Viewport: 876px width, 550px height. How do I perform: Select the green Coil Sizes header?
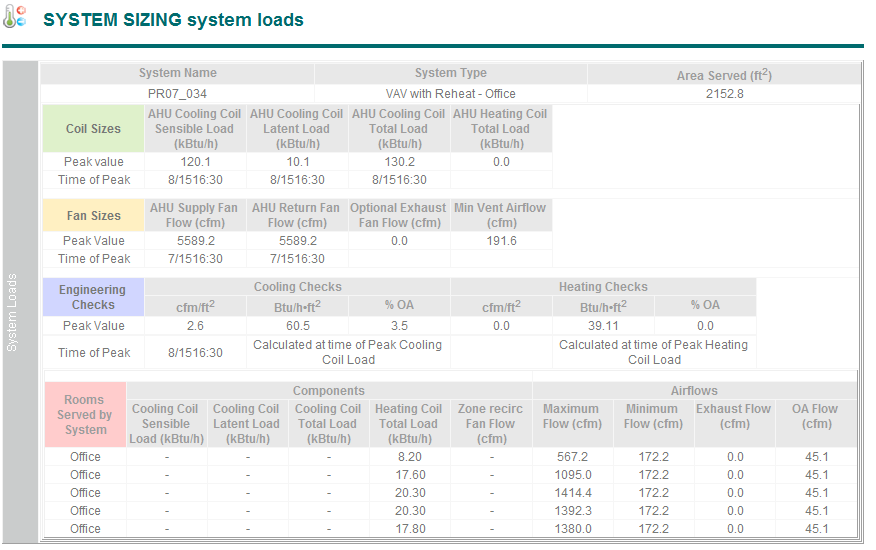pyautogui.click(x=93, y=129)
